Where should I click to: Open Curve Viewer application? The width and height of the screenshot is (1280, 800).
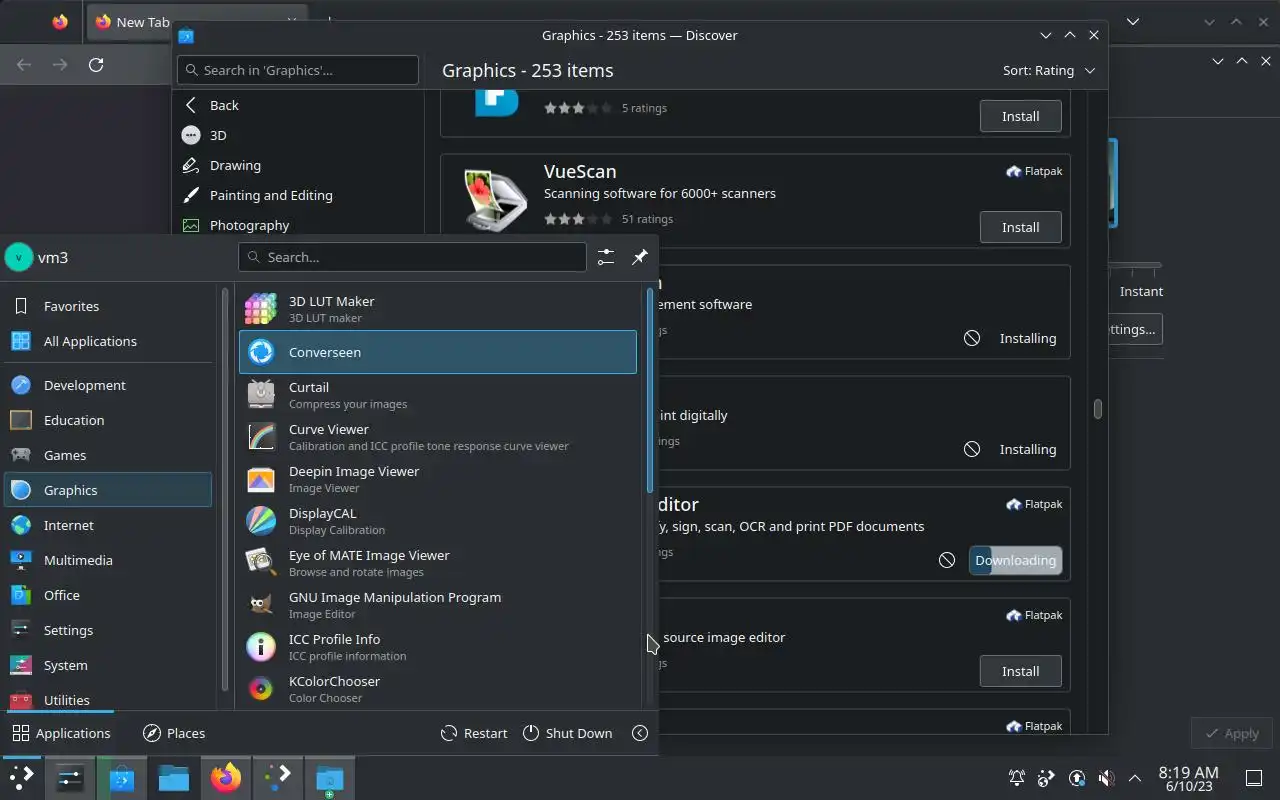(x=438, y=437)
